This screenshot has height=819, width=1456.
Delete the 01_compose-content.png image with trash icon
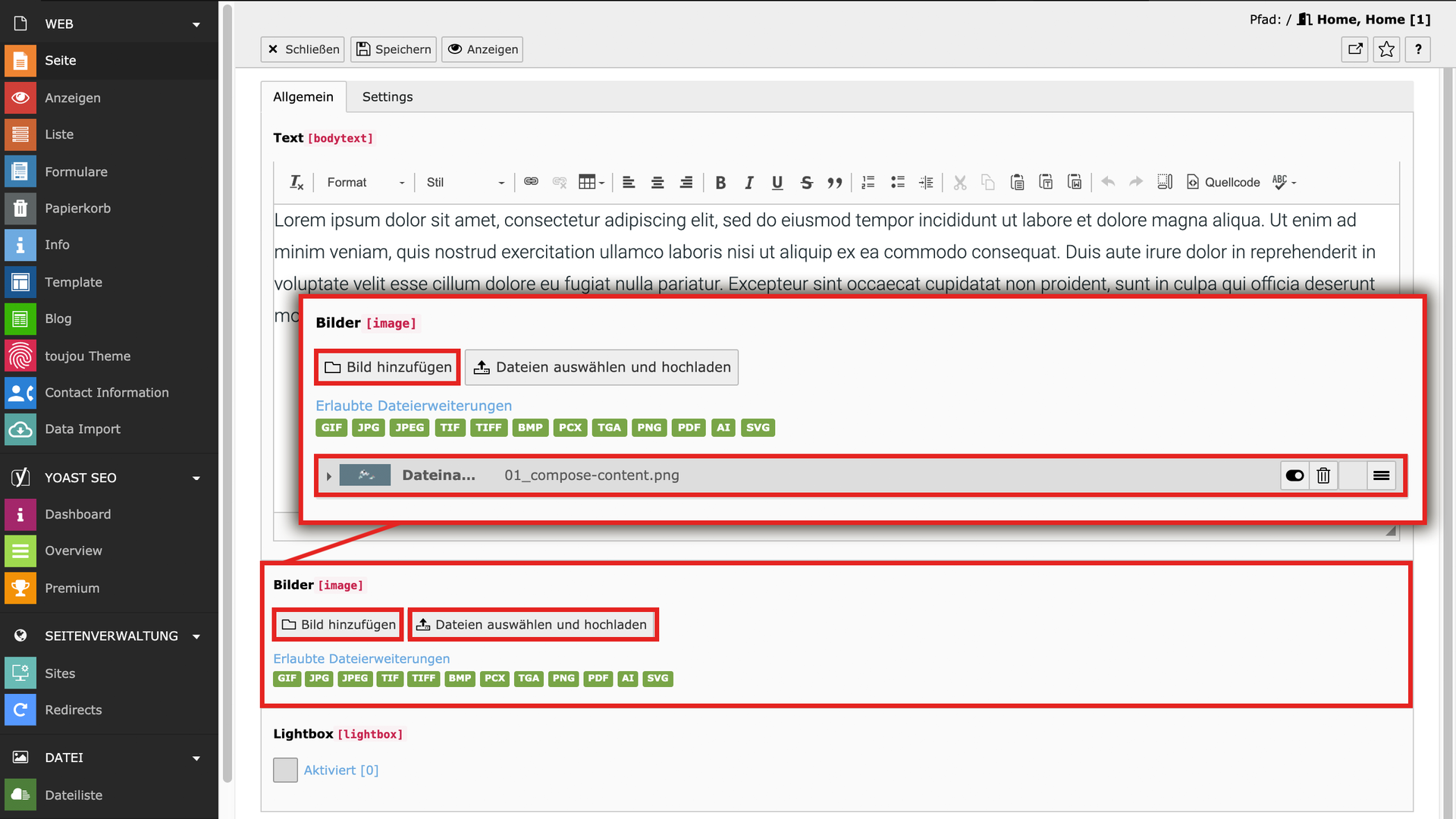click(x=1323, y=475)
